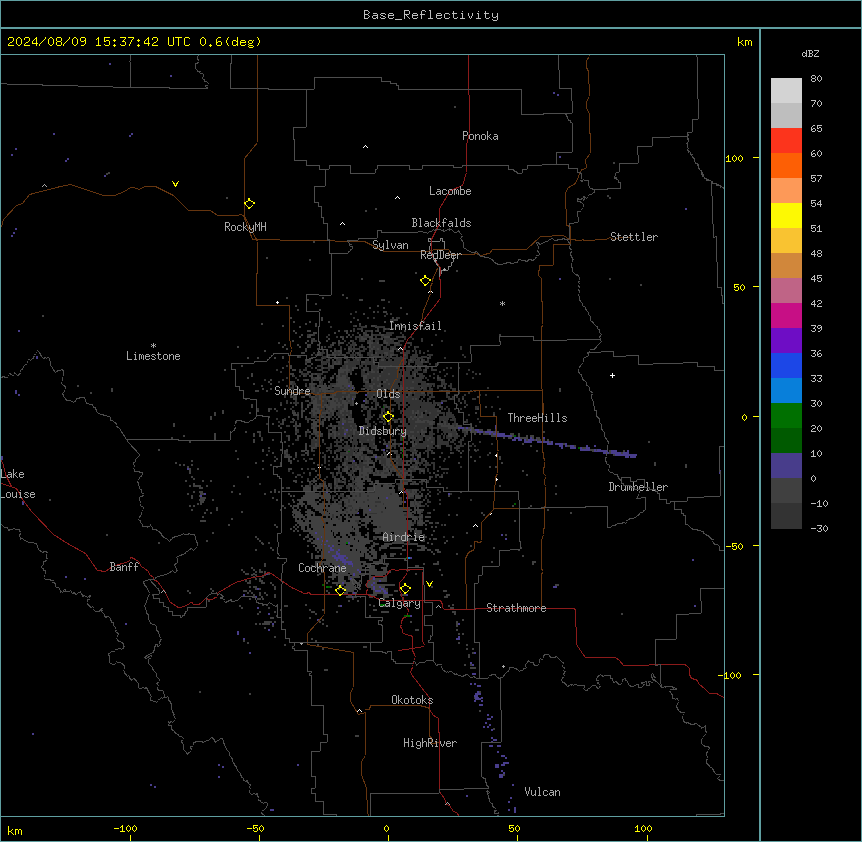Image resolution: width=862 pixels, height=842 pixels.
Task: Click the white plus marker north of Drumheller
Action: [612, 375]
